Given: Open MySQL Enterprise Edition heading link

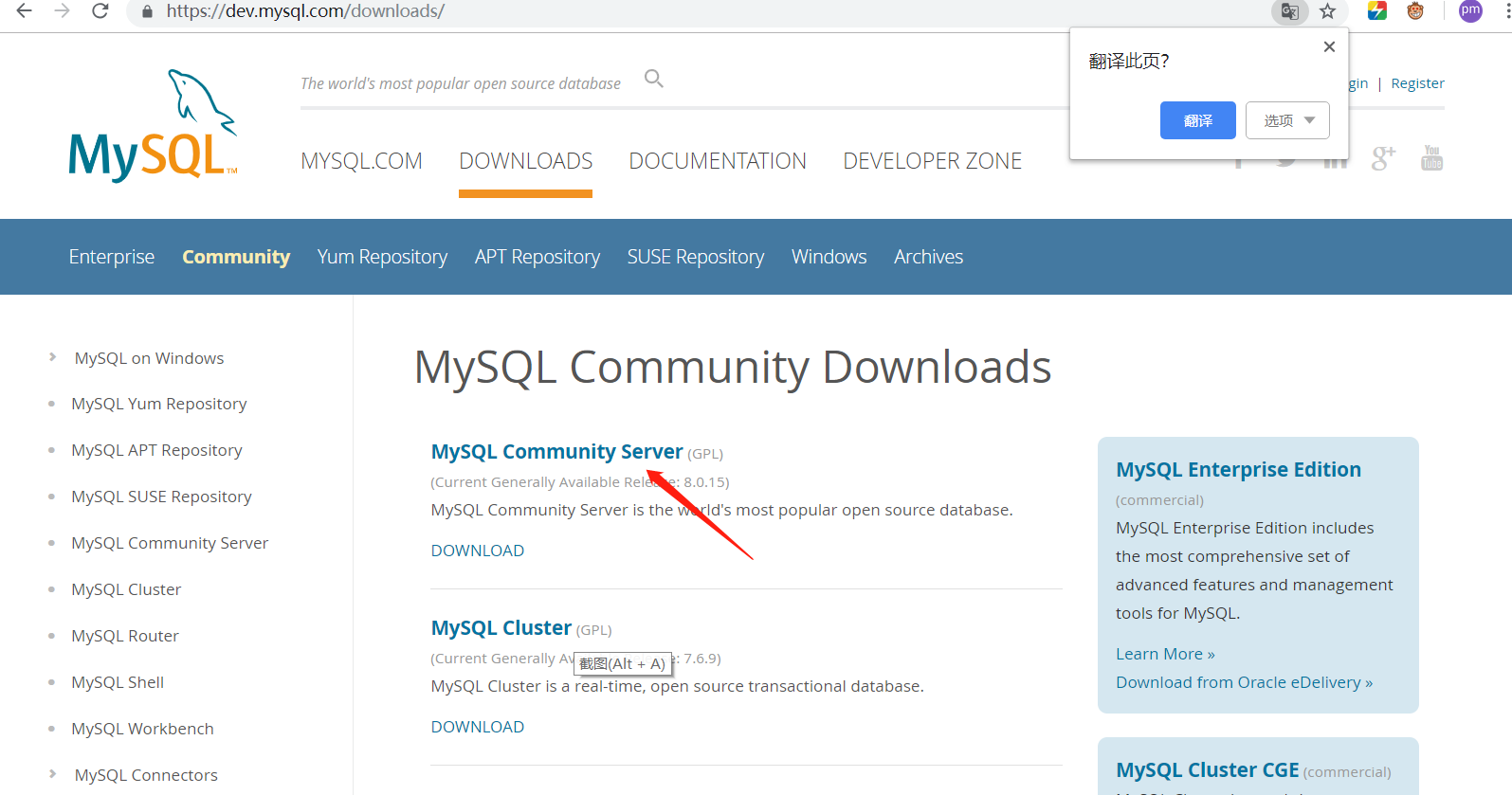Looking at the screenshot, I should click(x=1238, y=470).
